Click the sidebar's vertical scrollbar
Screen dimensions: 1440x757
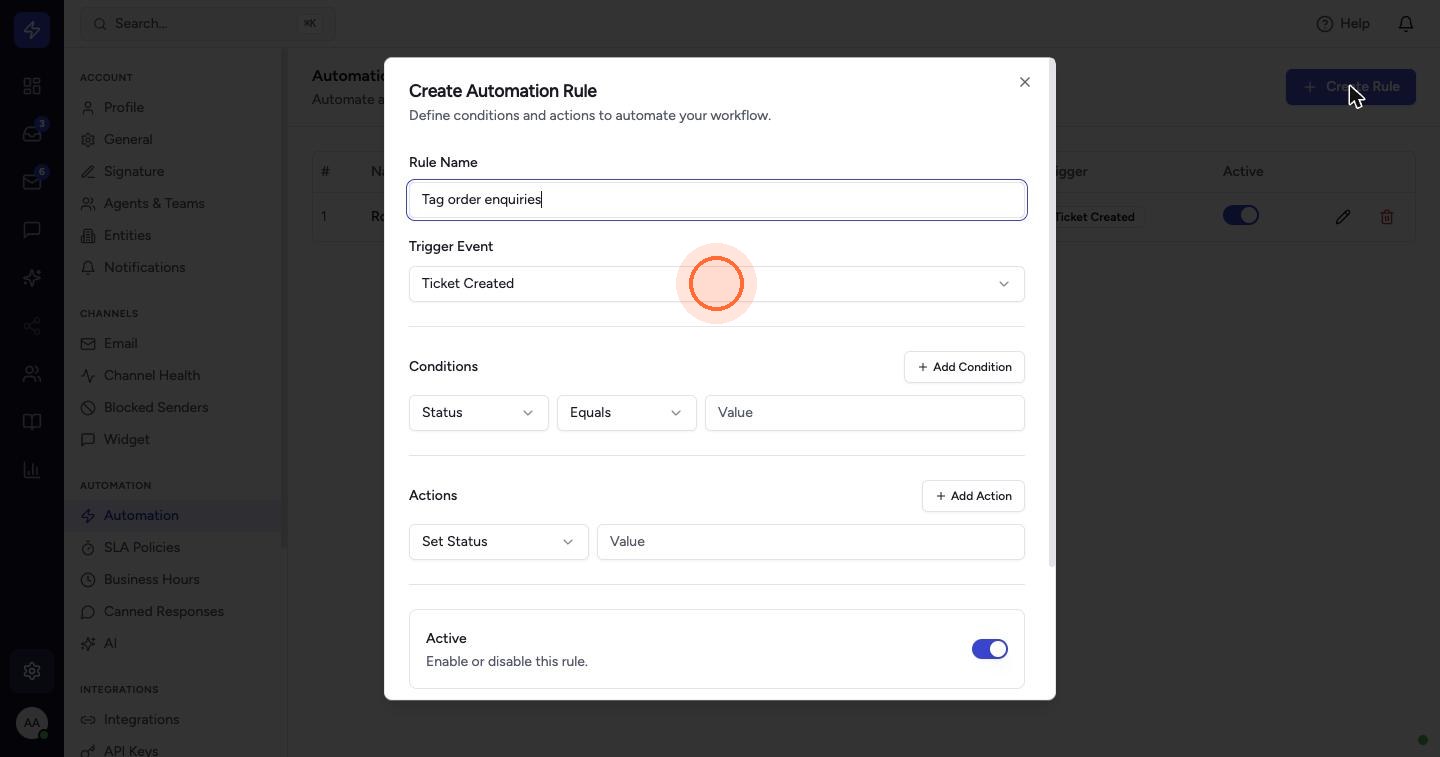(x=284, y=300)
